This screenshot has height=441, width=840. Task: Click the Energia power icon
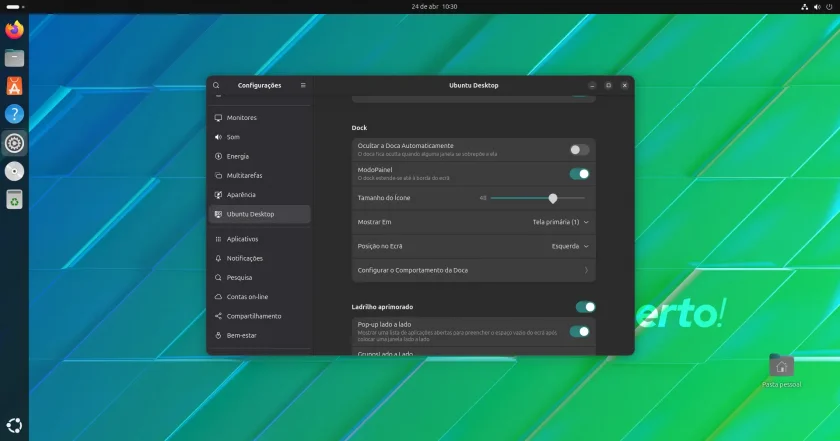218,156
